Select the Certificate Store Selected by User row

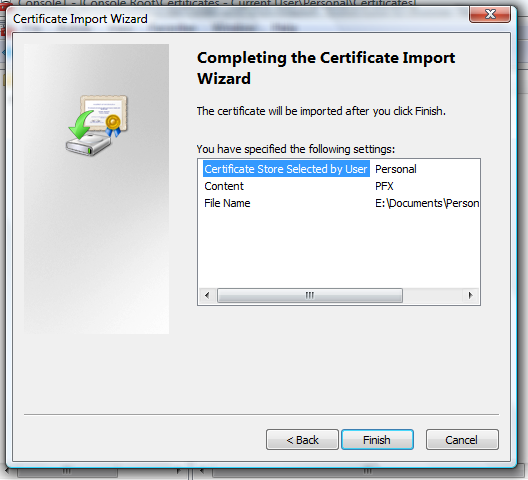pyautogui.click(x=286, y=169)
